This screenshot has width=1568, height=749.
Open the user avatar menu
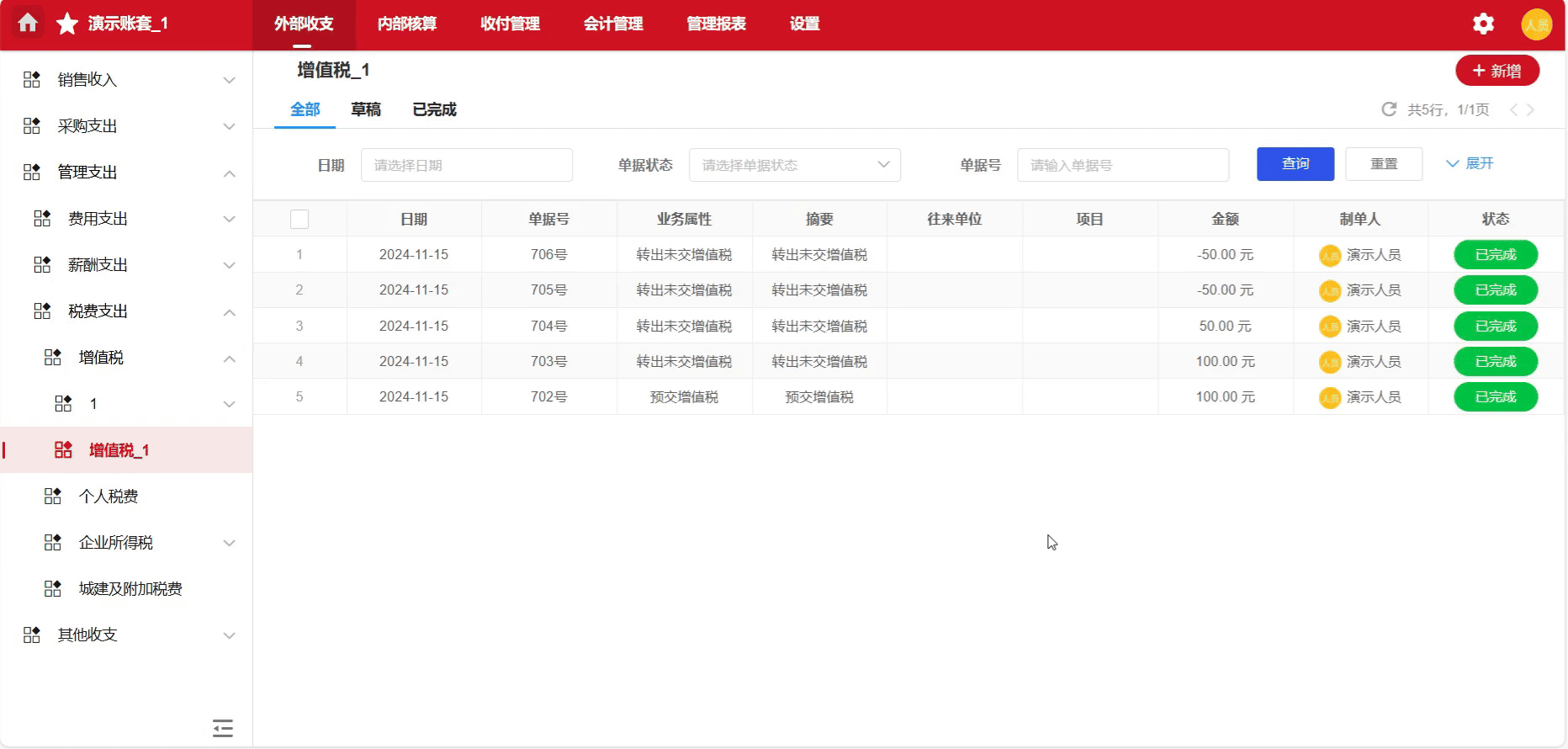[x=1537, y=24]
